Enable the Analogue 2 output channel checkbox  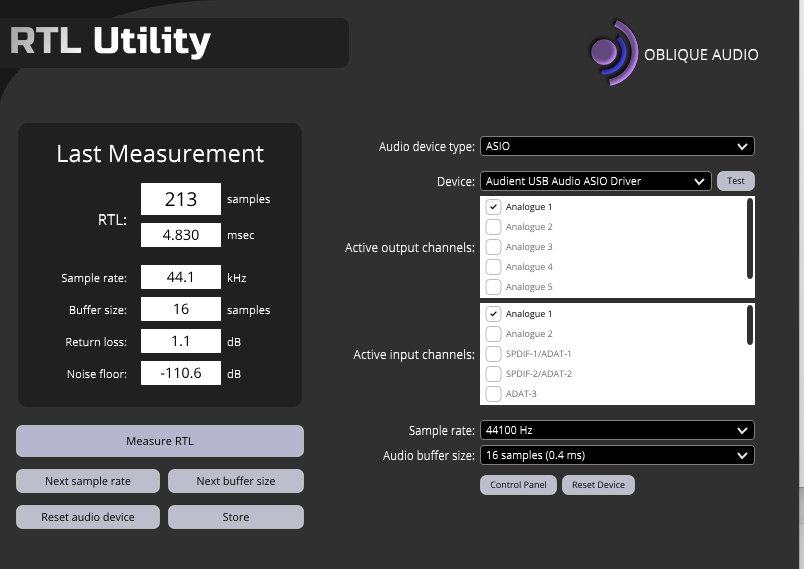coord(493,227)
